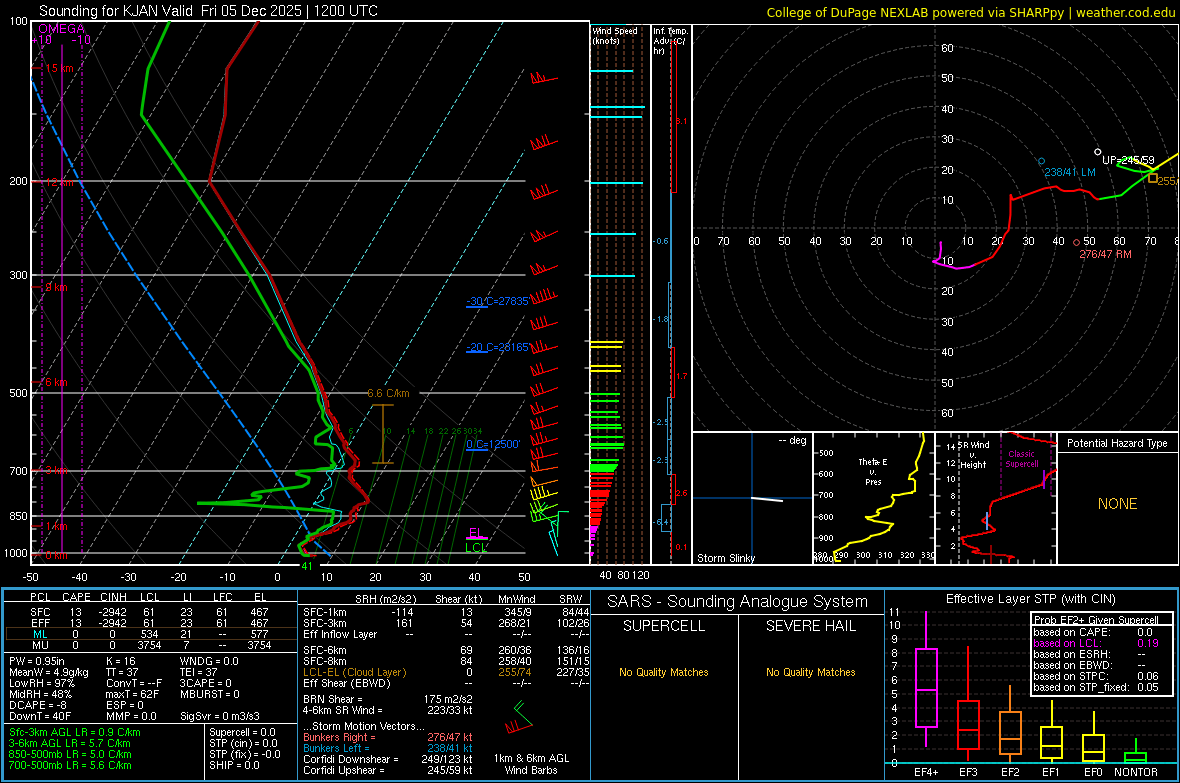Select the EFF parcel row
Viewport: 1180px width, 783px height.
pos(150,623)
